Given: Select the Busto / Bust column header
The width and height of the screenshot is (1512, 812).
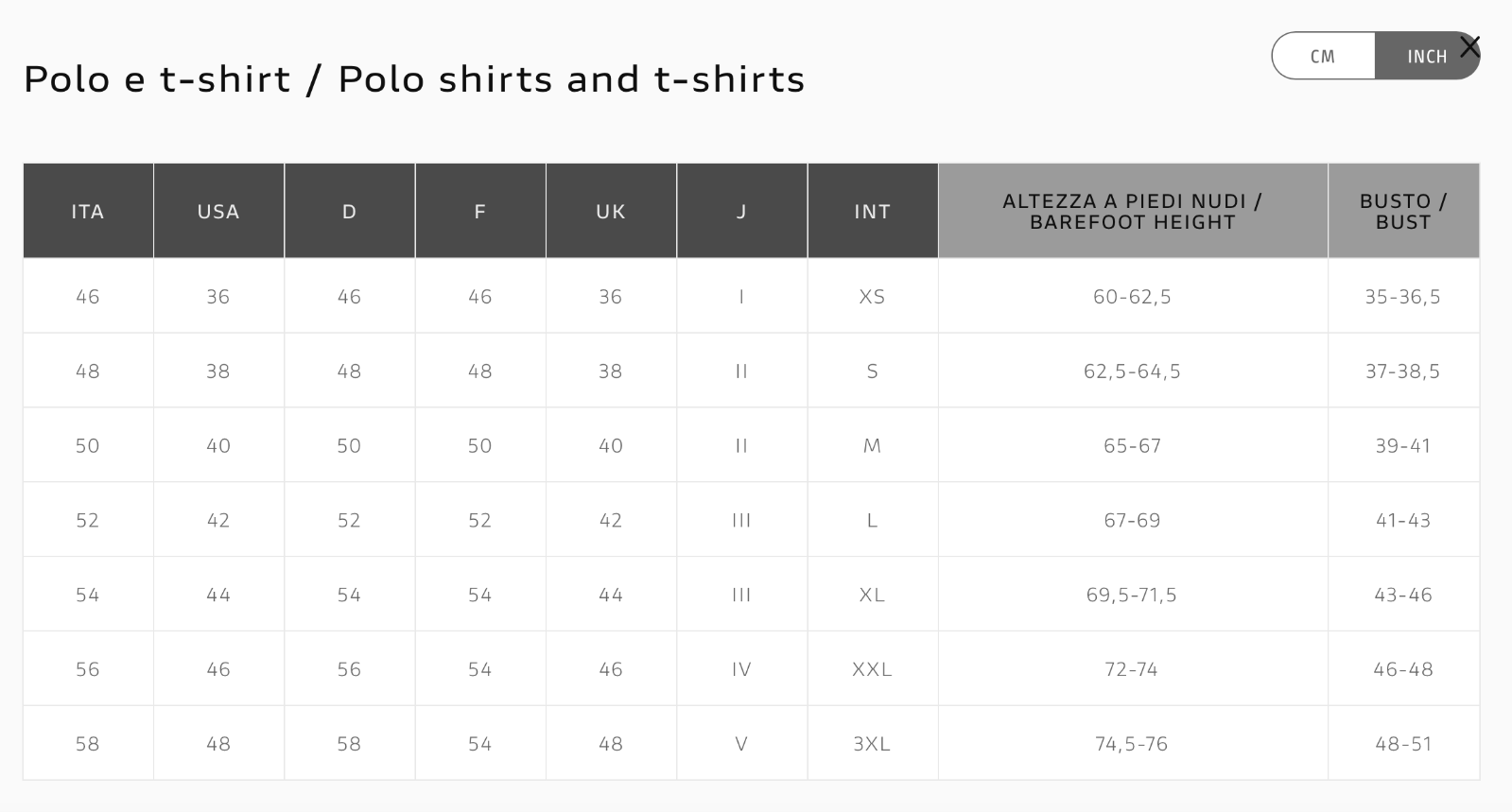Looking at the screenshot, I should pyautogui.click(x=1403, y=212).
